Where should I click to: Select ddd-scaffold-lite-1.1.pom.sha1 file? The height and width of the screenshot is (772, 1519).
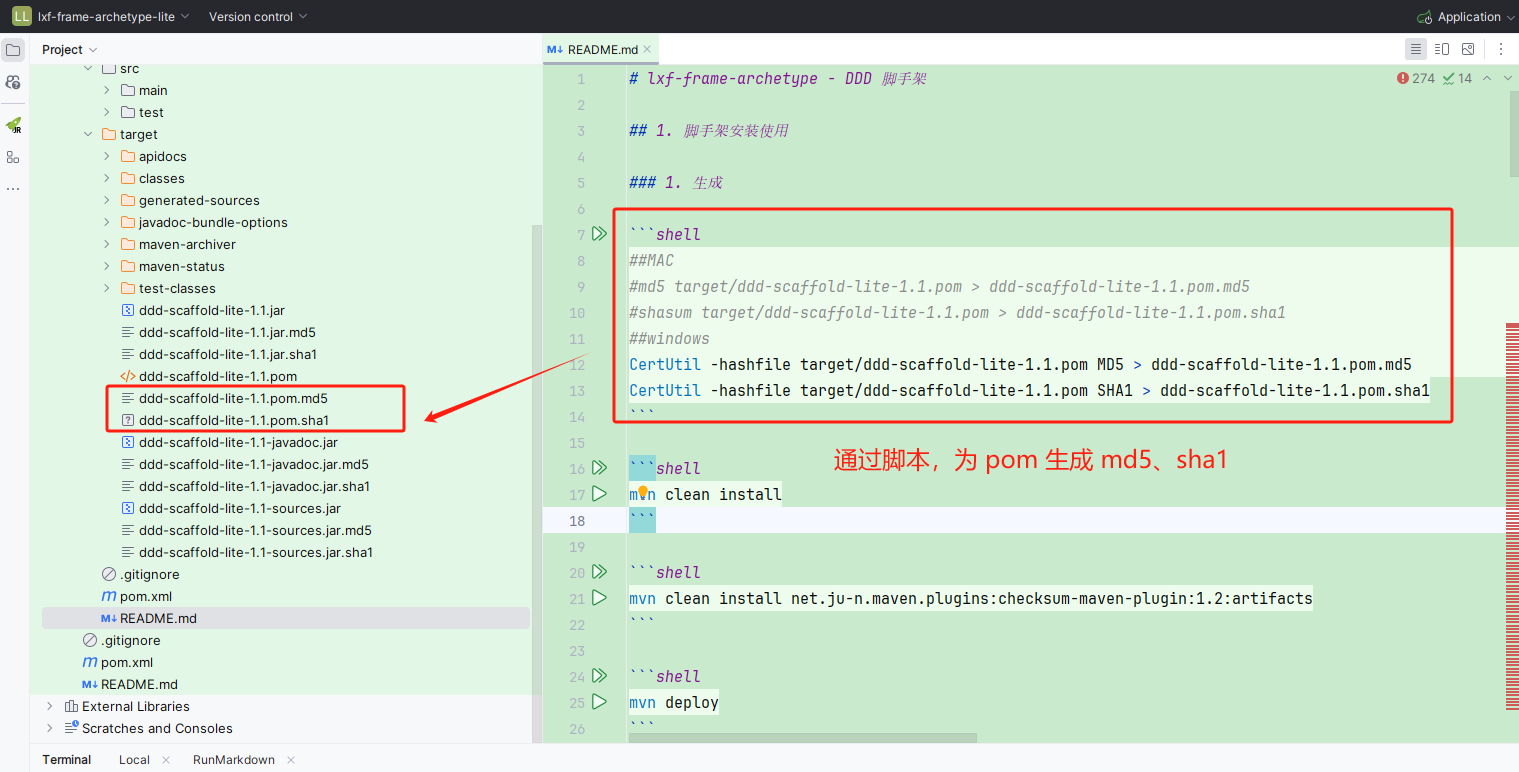click(224, 420)
